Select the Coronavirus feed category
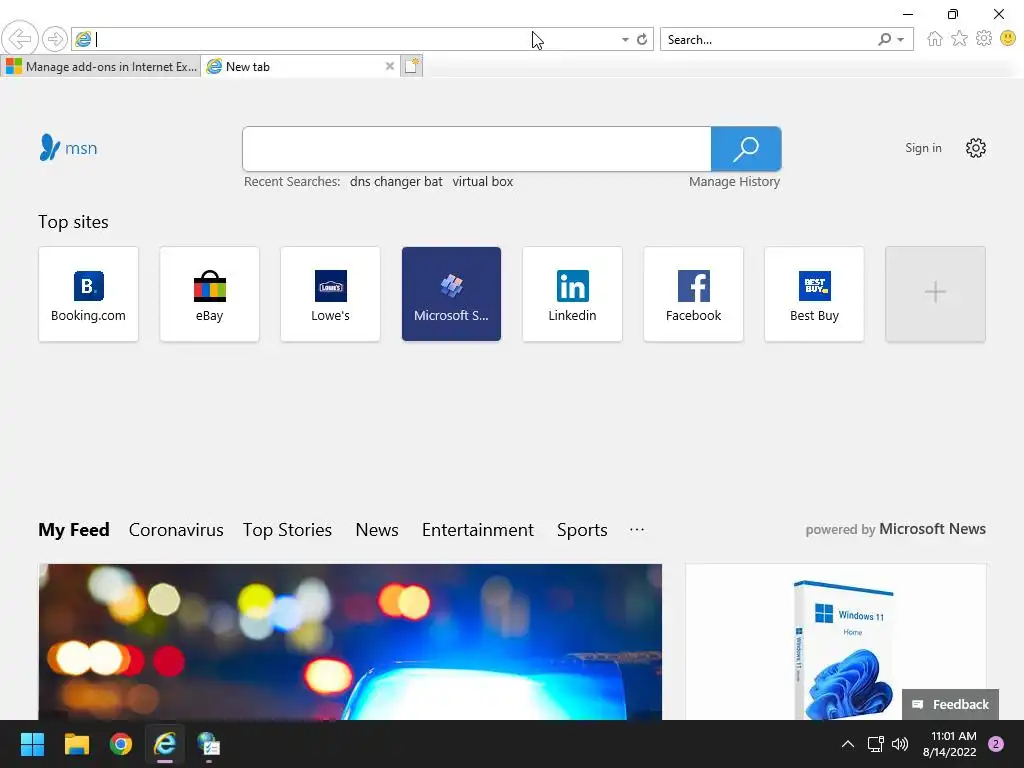 (176, 530)
